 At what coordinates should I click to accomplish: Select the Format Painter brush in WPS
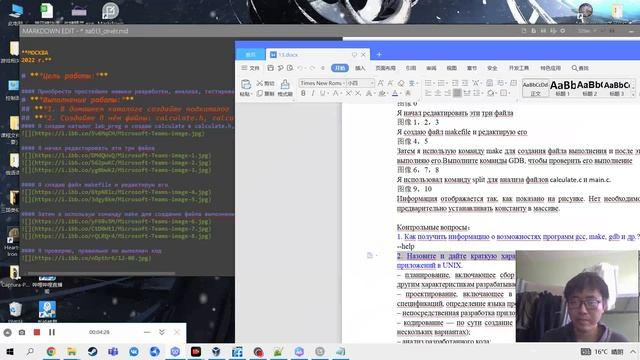285,84
